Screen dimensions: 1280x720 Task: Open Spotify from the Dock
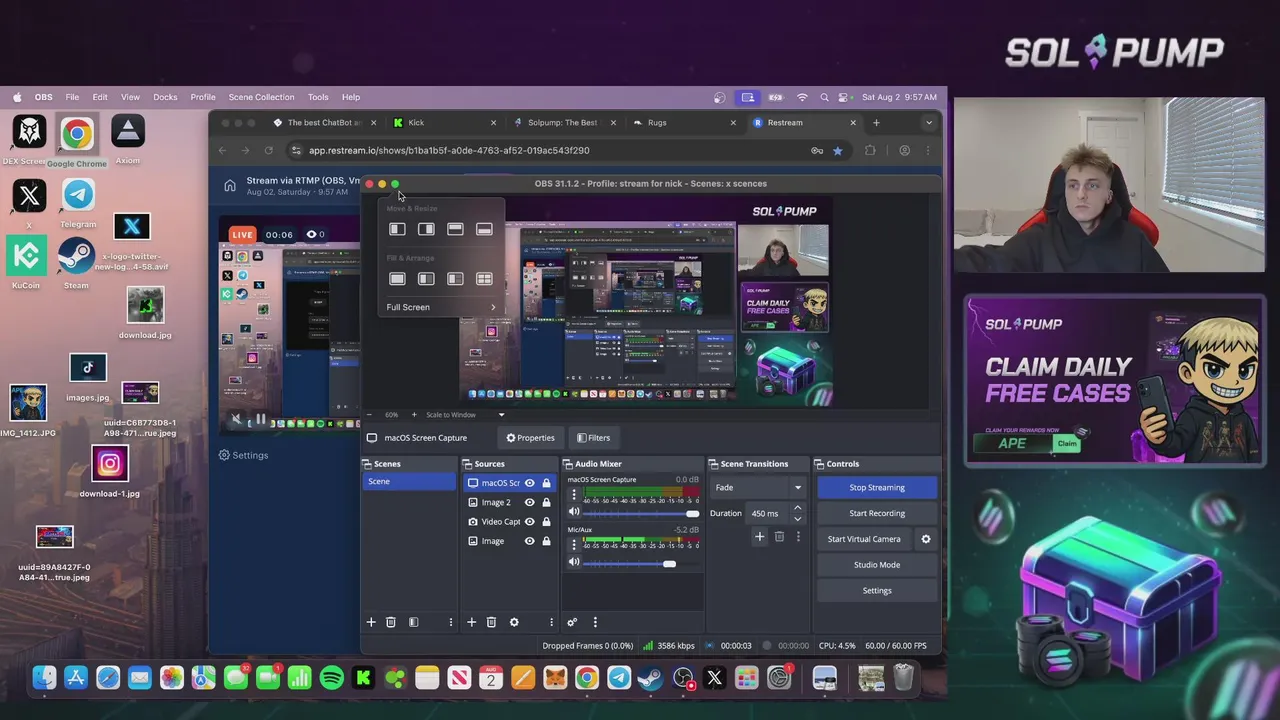[332, 679]
